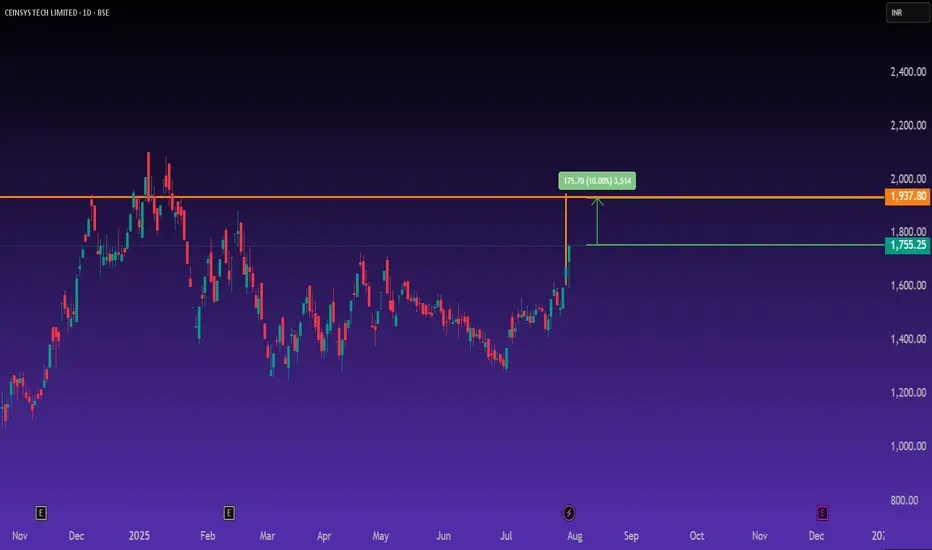Image resolution: width=932 pixels, height=550 pixels.
Task: Click the 1,000.00 price axis label
Action: [x=908, y=446]
